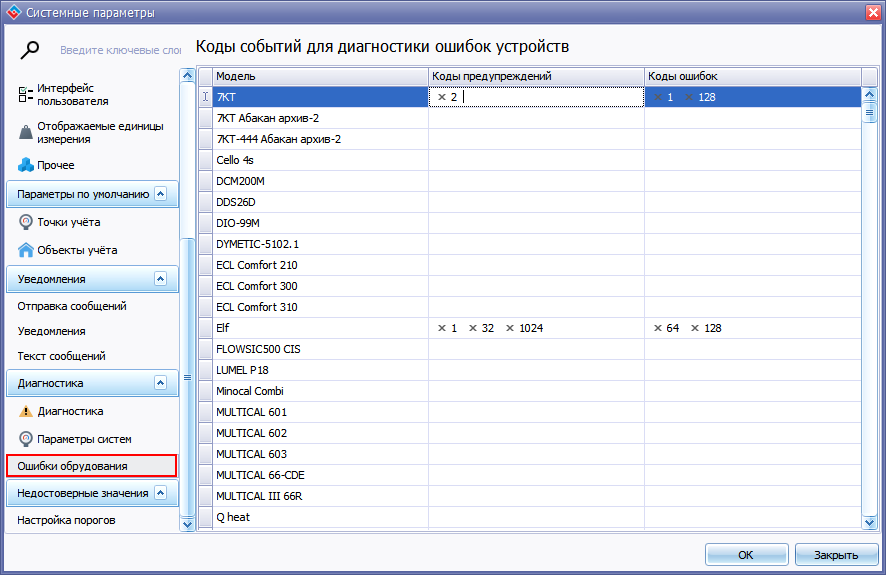Viewport: 886px width, 575px height.
Task: Collapse the Уведомления section header
Action: click(x=160, y=278)
